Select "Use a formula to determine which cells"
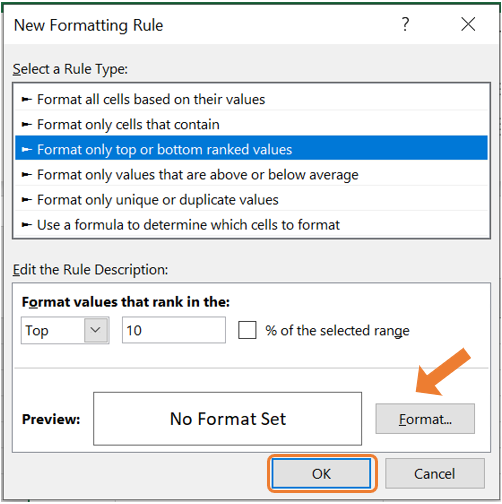Screen dimensions: 502x504 click(251, 225)
